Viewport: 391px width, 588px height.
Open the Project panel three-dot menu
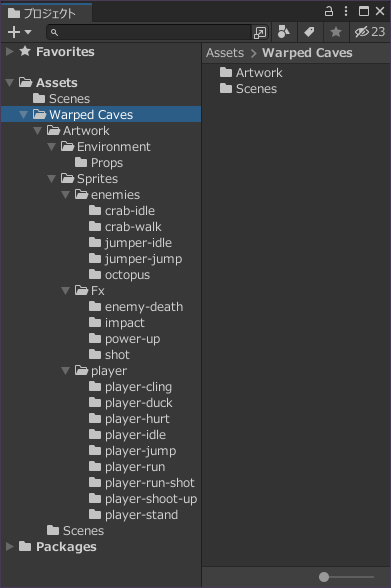tap(346, 11)
